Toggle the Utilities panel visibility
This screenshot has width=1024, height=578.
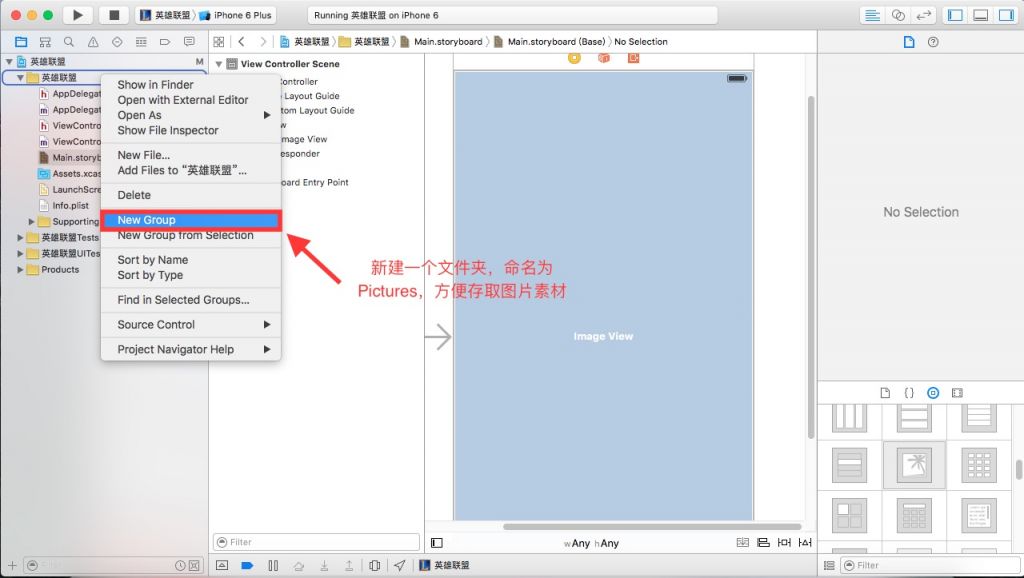[1005, 15]
